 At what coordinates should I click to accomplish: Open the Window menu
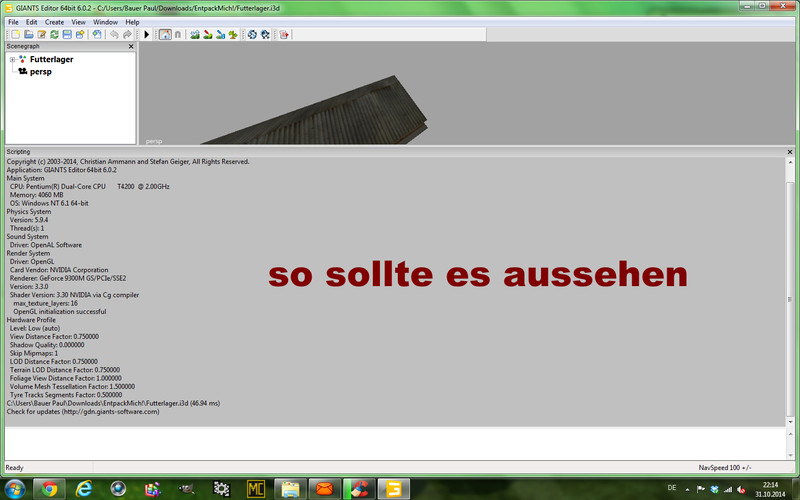pos(105,22)
